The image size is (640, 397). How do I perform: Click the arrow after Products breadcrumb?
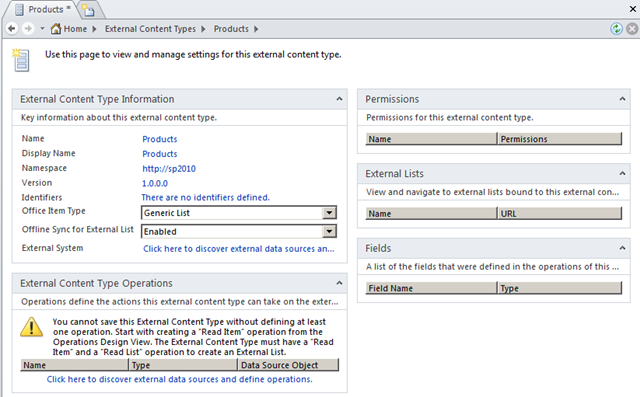point(256,29)
